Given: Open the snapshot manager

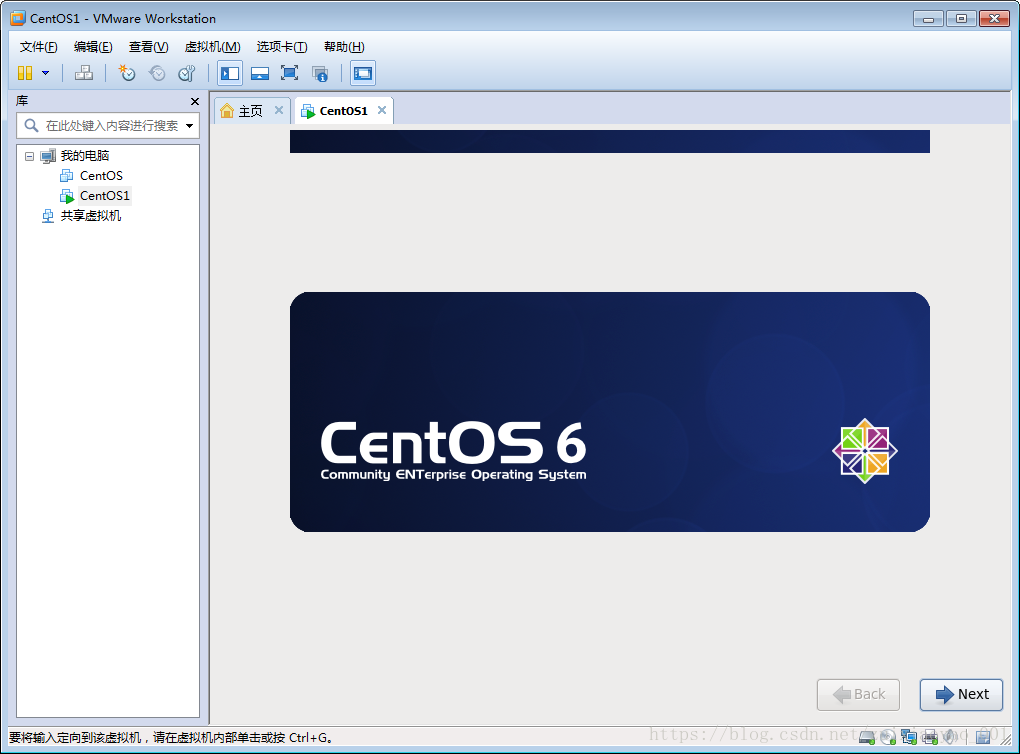Looking at the screenshot, I should pos(187,73).
